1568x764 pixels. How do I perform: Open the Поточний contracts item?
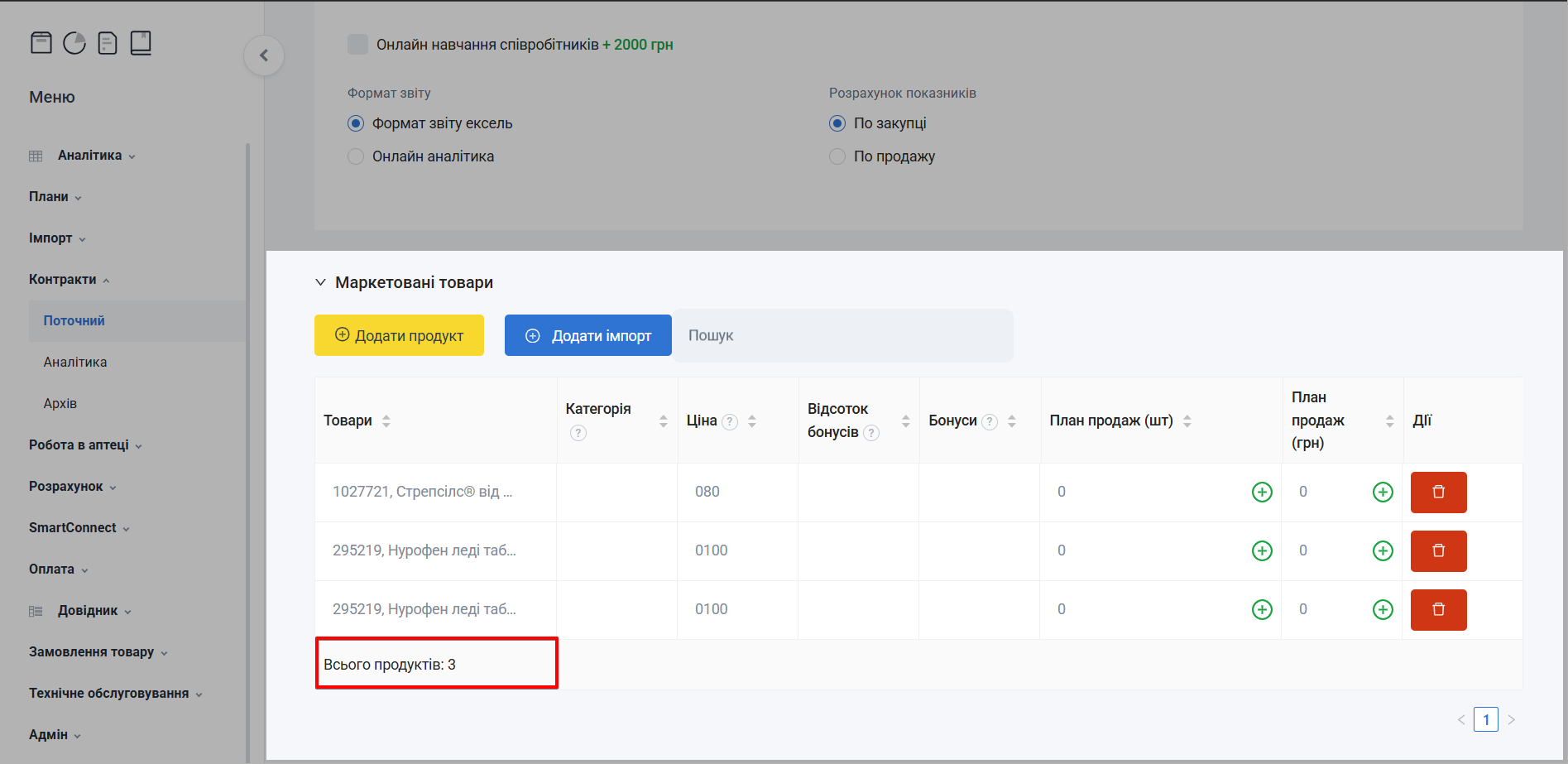coord(74,321)
